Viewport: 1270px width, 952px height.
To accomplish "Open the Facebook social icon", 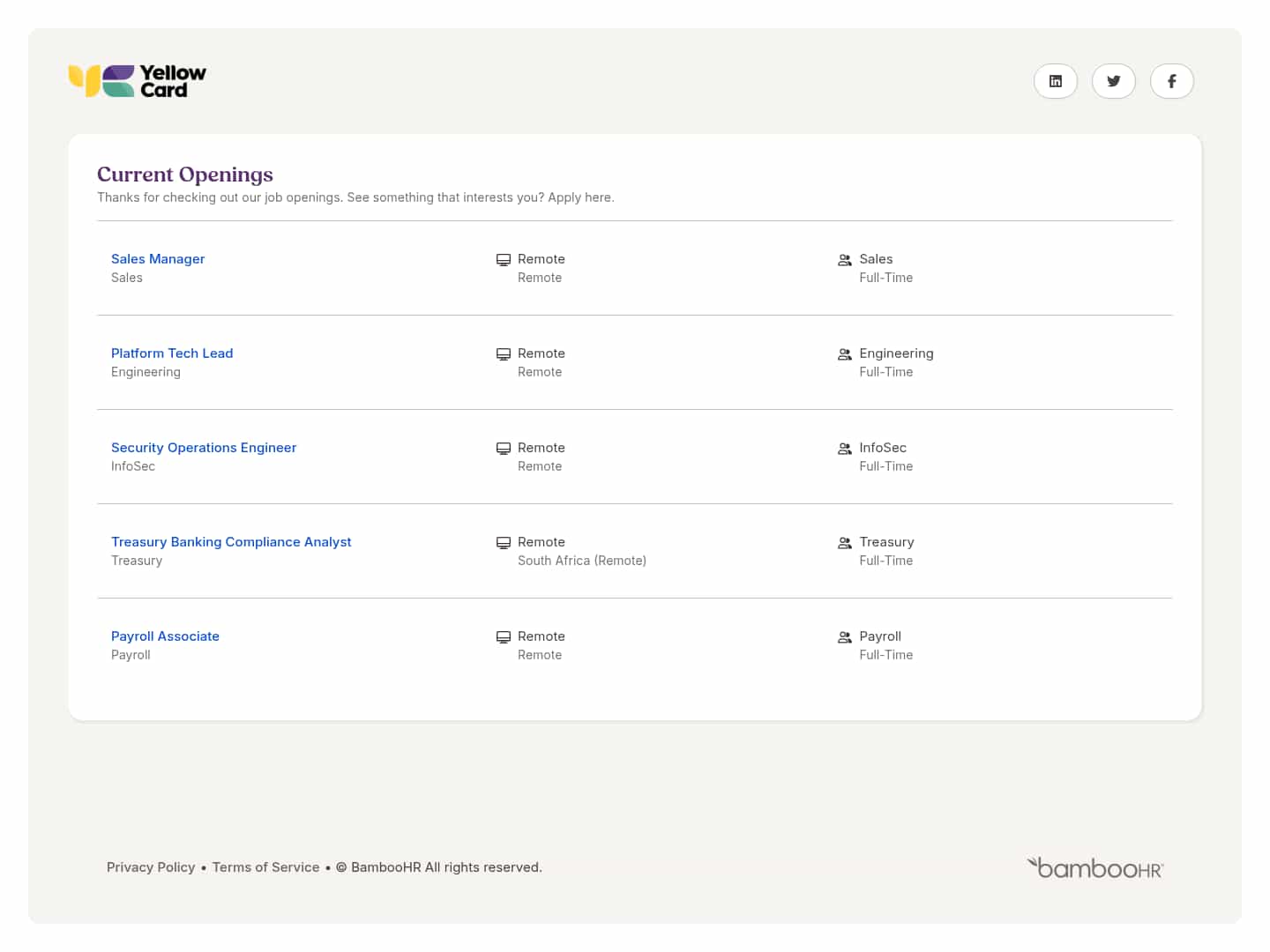I will click(x=1171, y=81).
